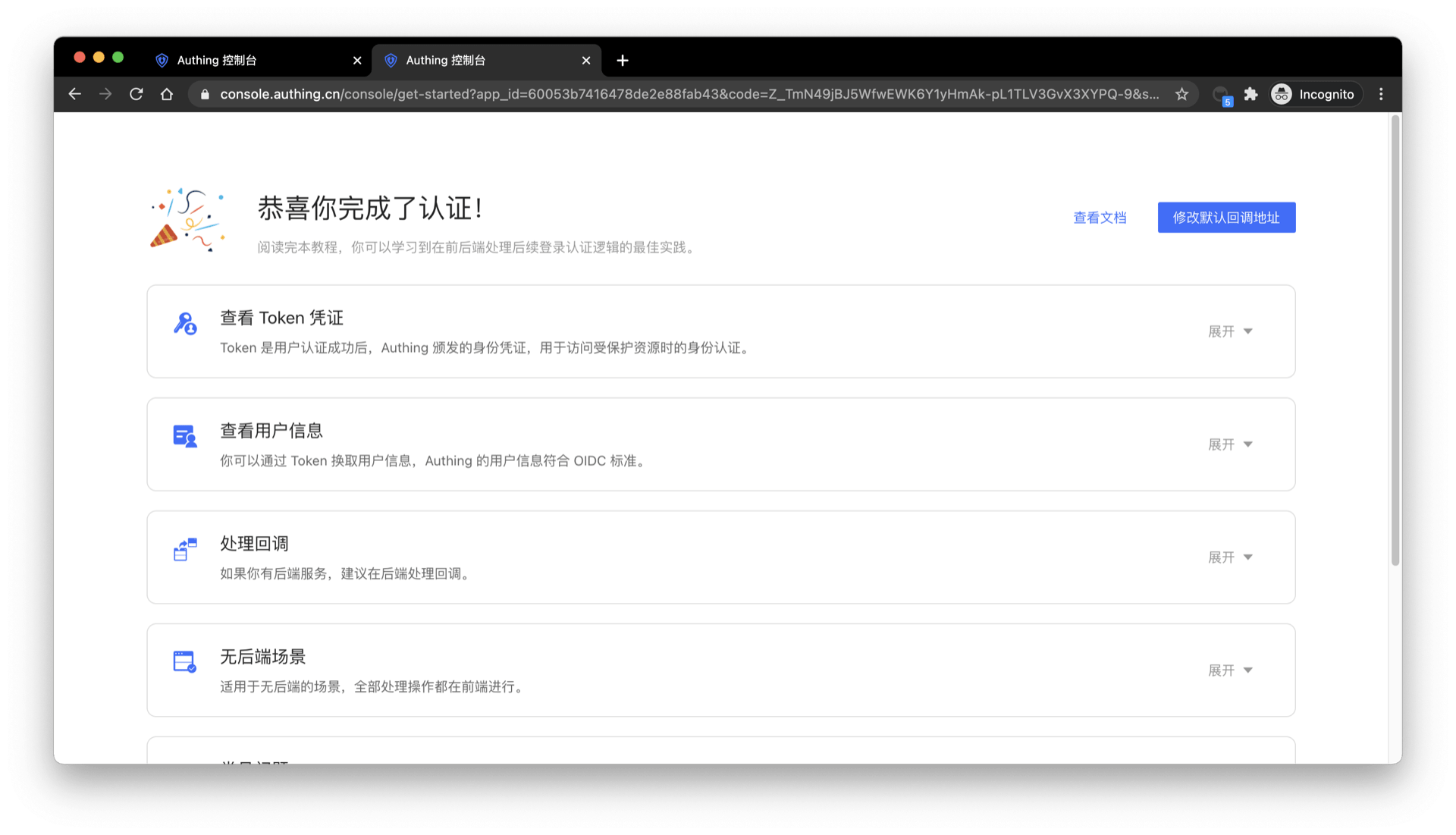Click the Authing shield icon on active tab
Viewport: 1456px width, 835px height.
click(x=391, y=60)
